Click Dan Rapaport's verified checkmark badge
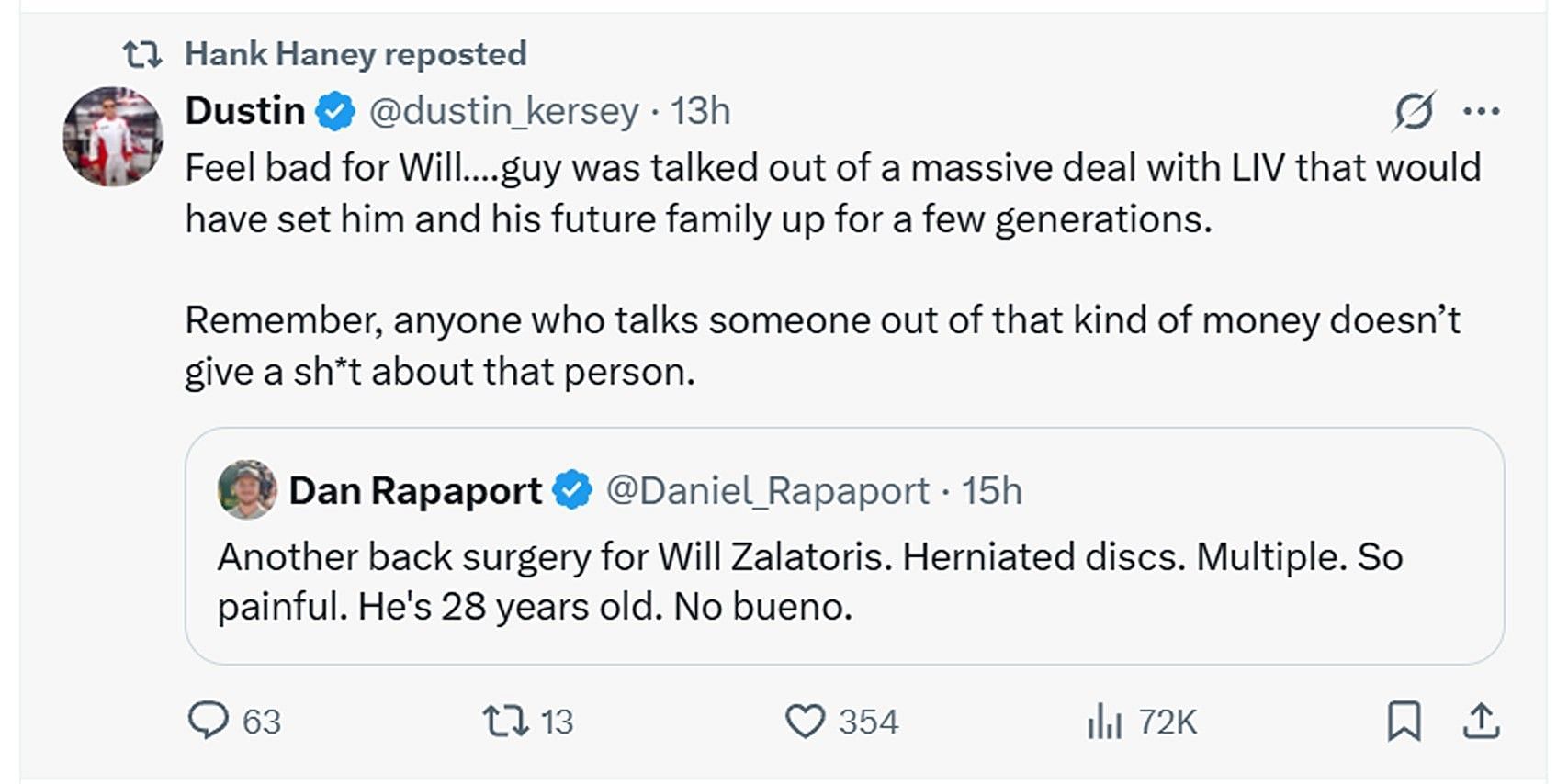 573,491
